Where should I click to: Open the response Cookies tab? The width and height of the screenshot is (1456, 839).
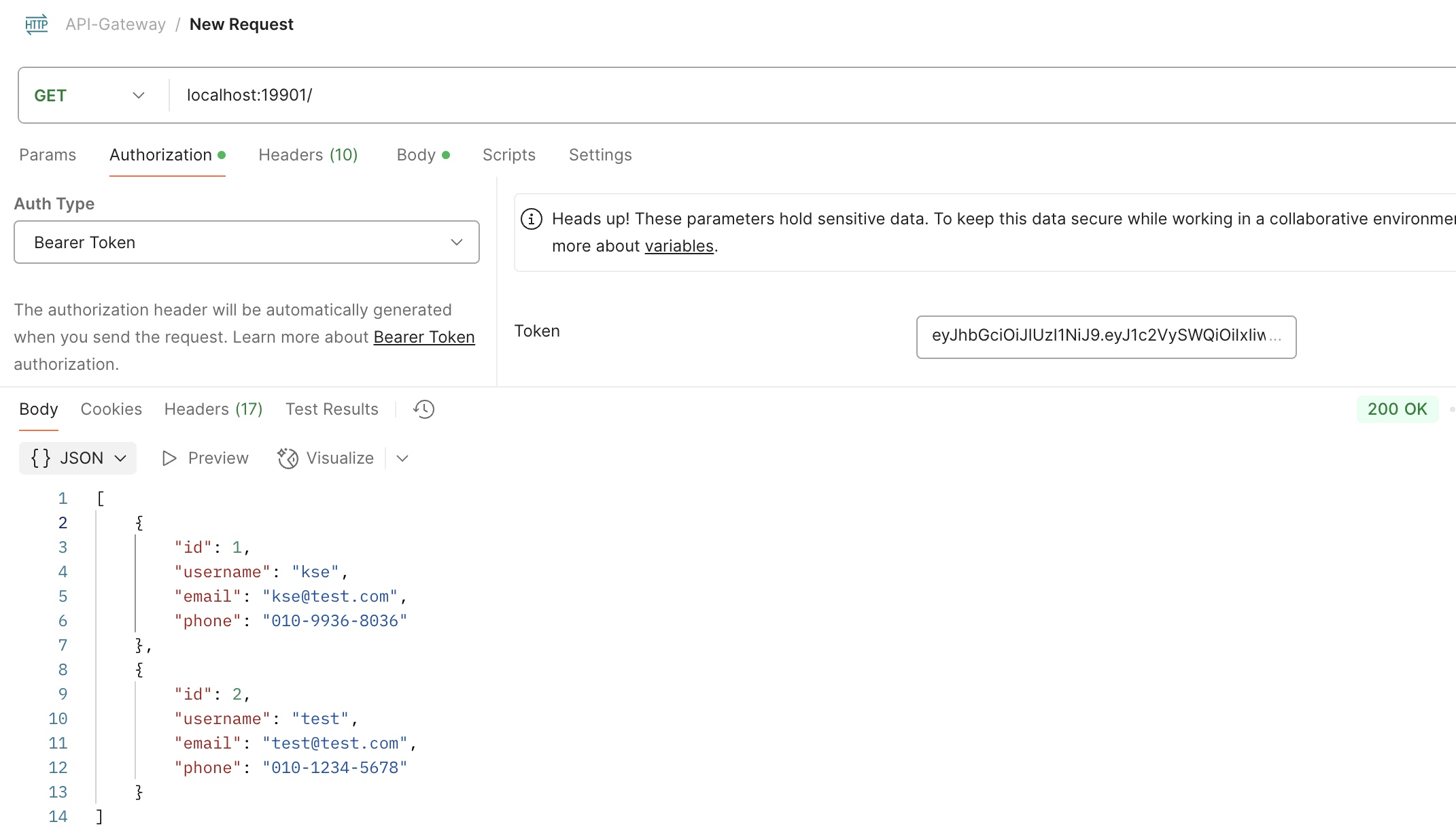111,409
